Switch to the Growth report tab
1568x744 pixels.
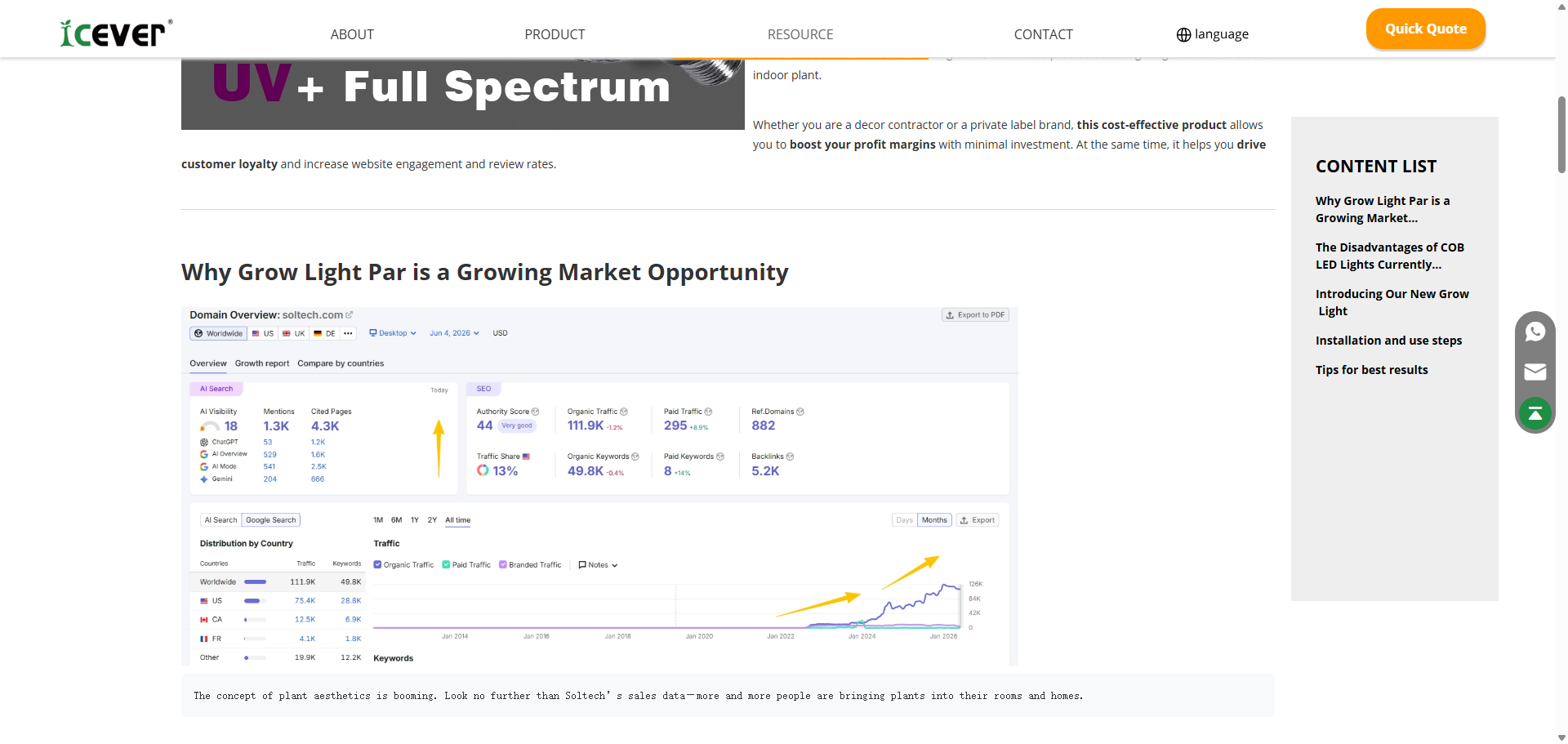pyautogui.click(x=262, y=363)
